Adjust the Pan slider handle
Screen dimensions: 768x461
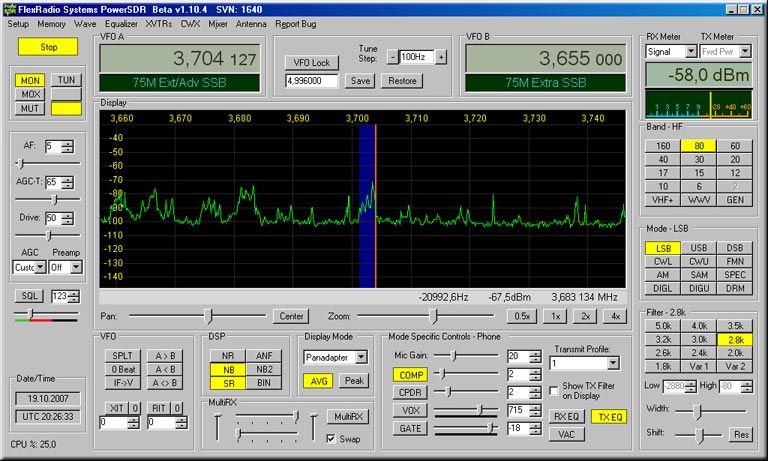tap(209, 316)
